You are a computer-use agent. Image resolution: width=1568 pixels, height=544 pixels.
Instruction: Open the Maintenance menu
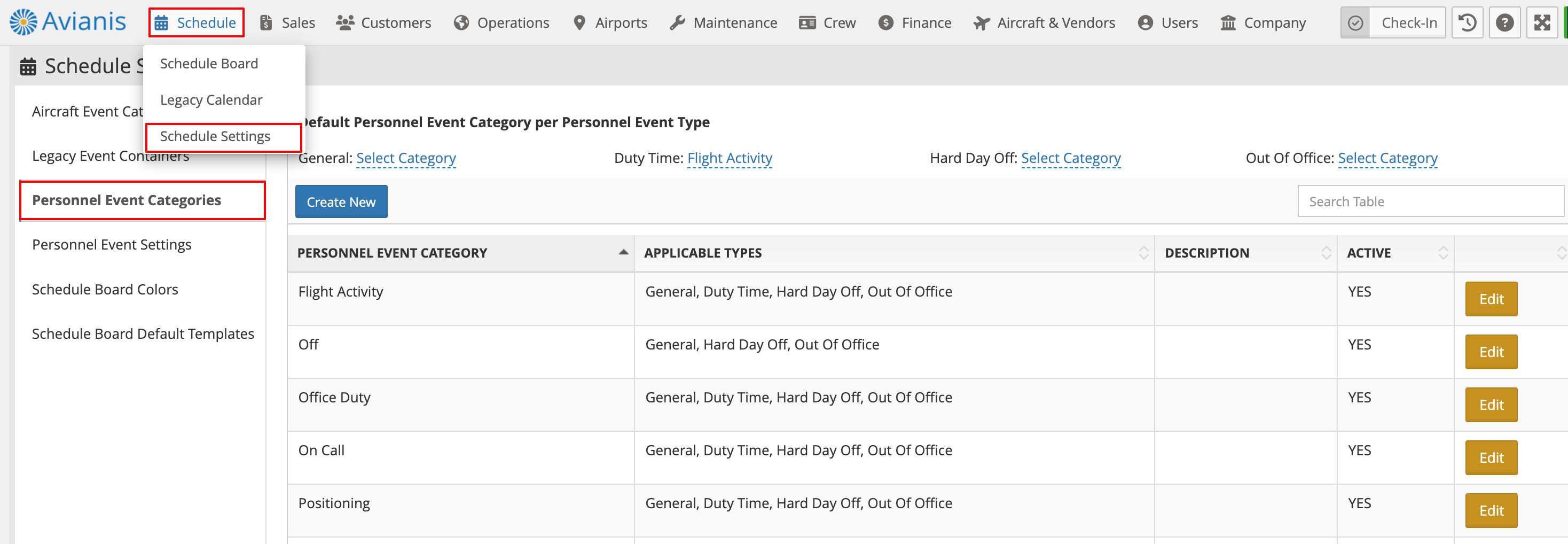tap(723, 23)
